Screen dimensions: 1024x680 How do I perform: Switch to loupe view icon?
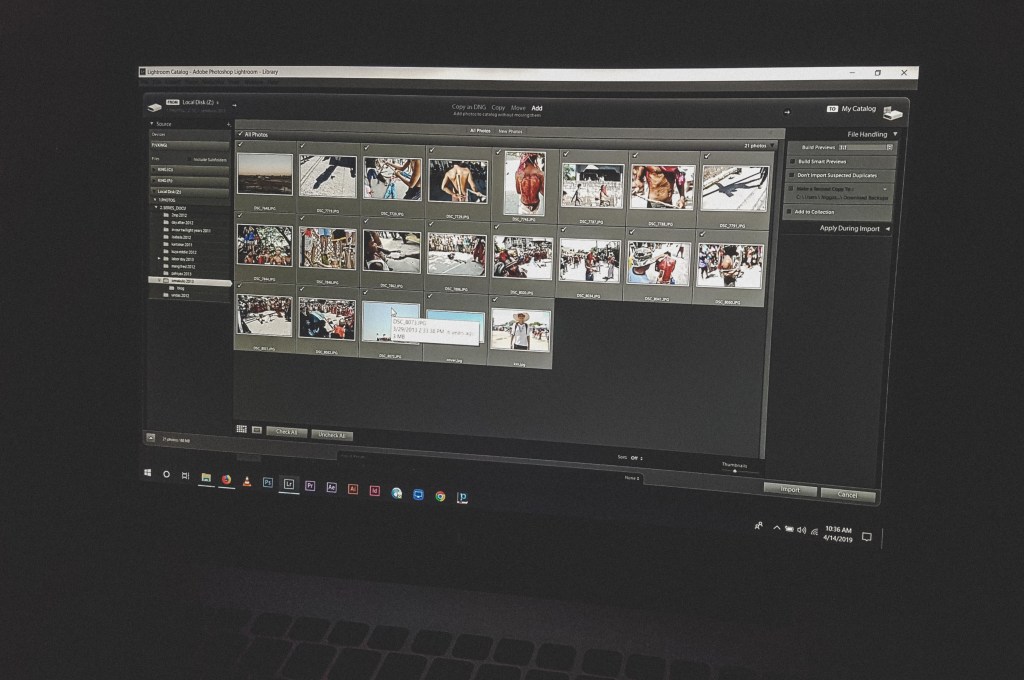tap(257, 430)
